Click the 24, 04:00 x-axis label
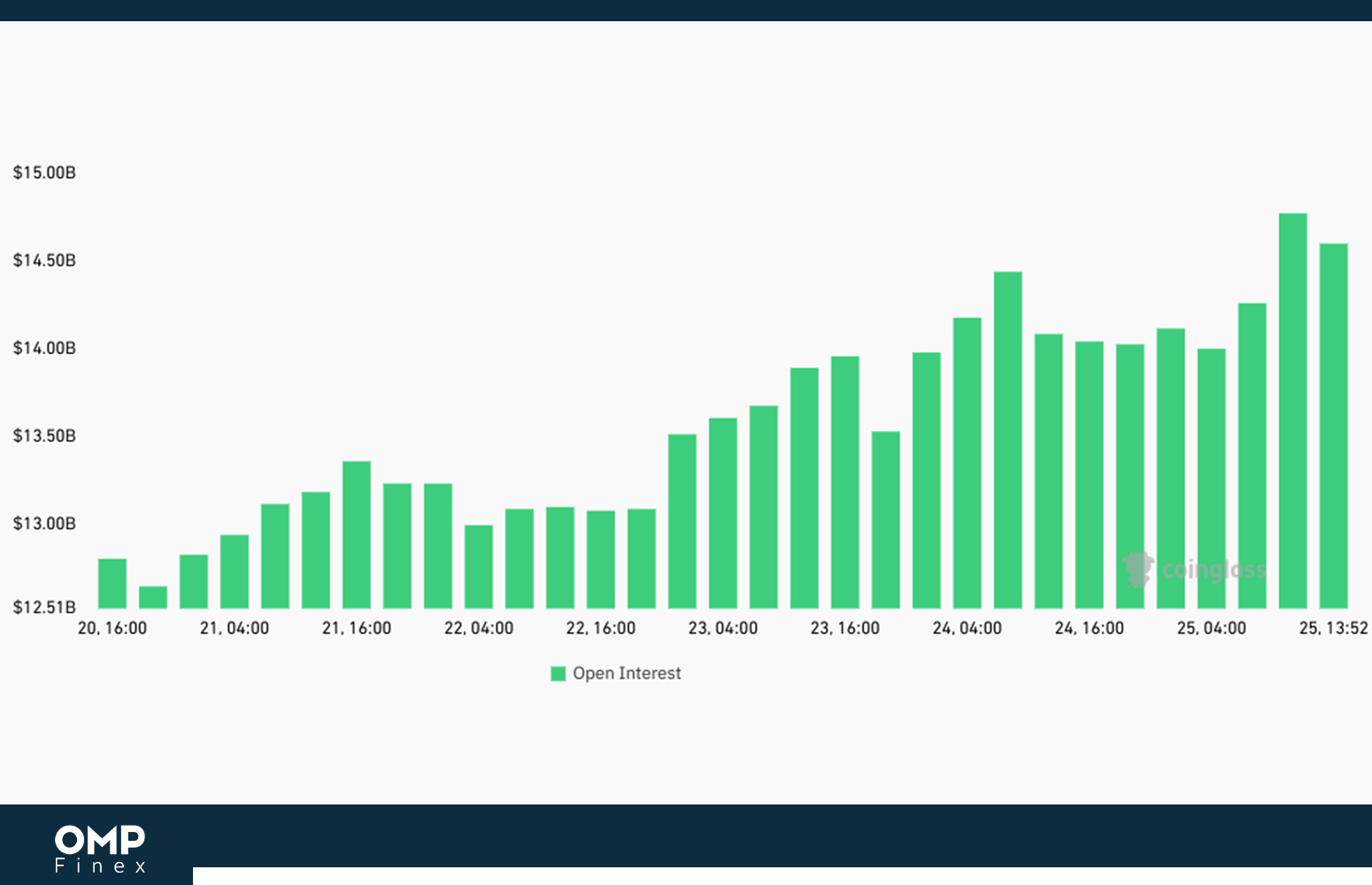1372x885 pixels. click(967, 628)
